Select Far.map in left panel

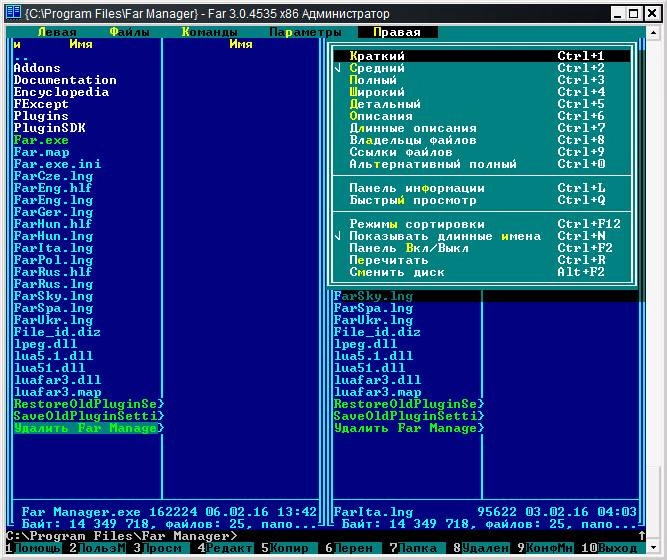41,152
